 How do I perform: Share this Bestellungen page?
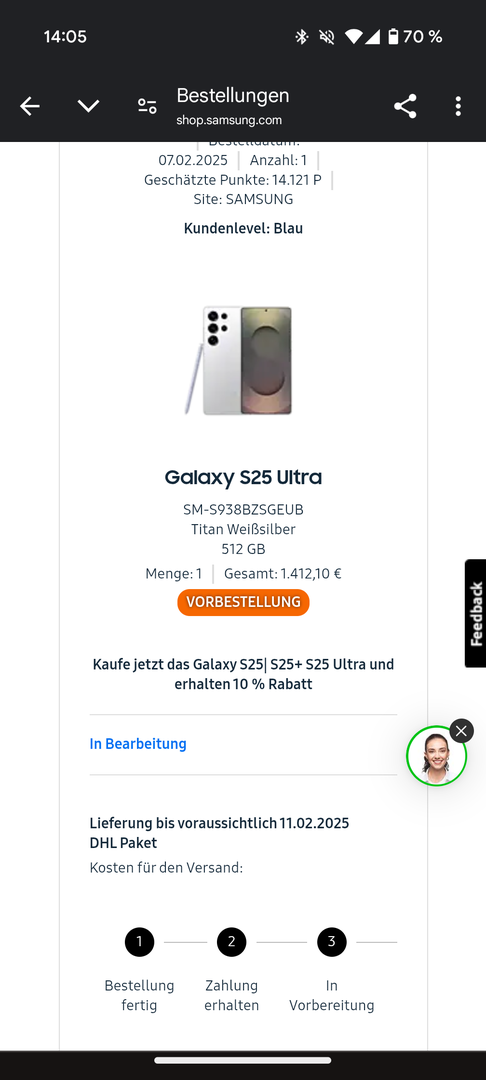point(405,106)
